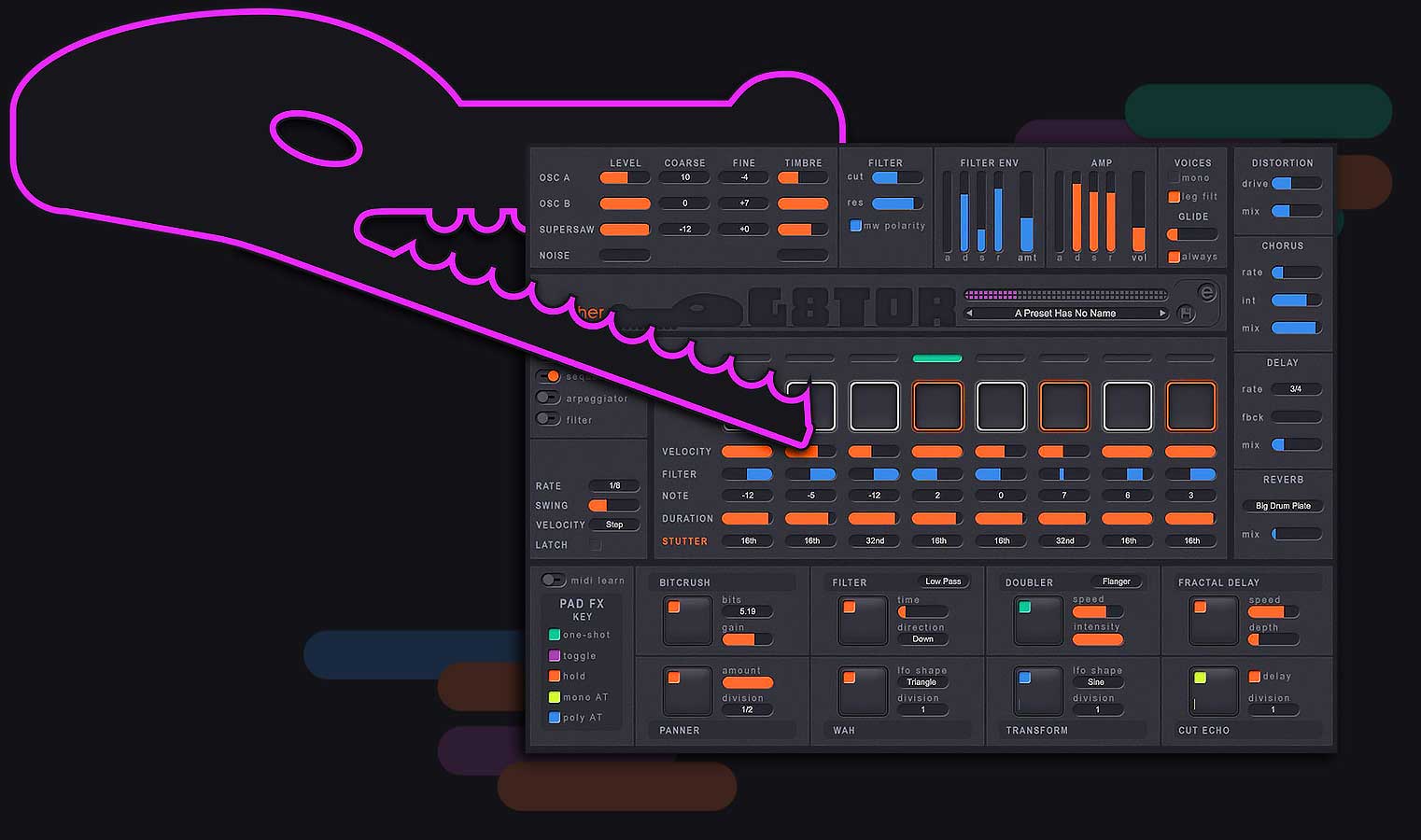Viewport: 1421px width, 840px height.
Task: Enable the midi learn switch
Action: (x=553, y=581)
